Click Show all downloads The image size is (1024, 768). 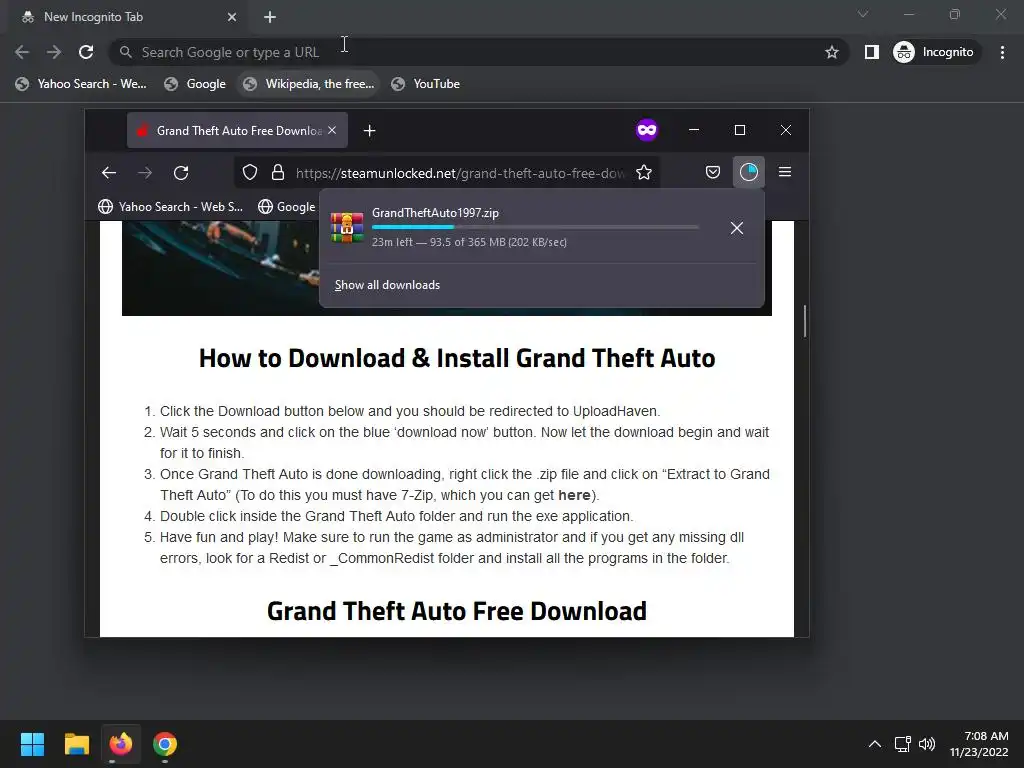pos(387,285)
